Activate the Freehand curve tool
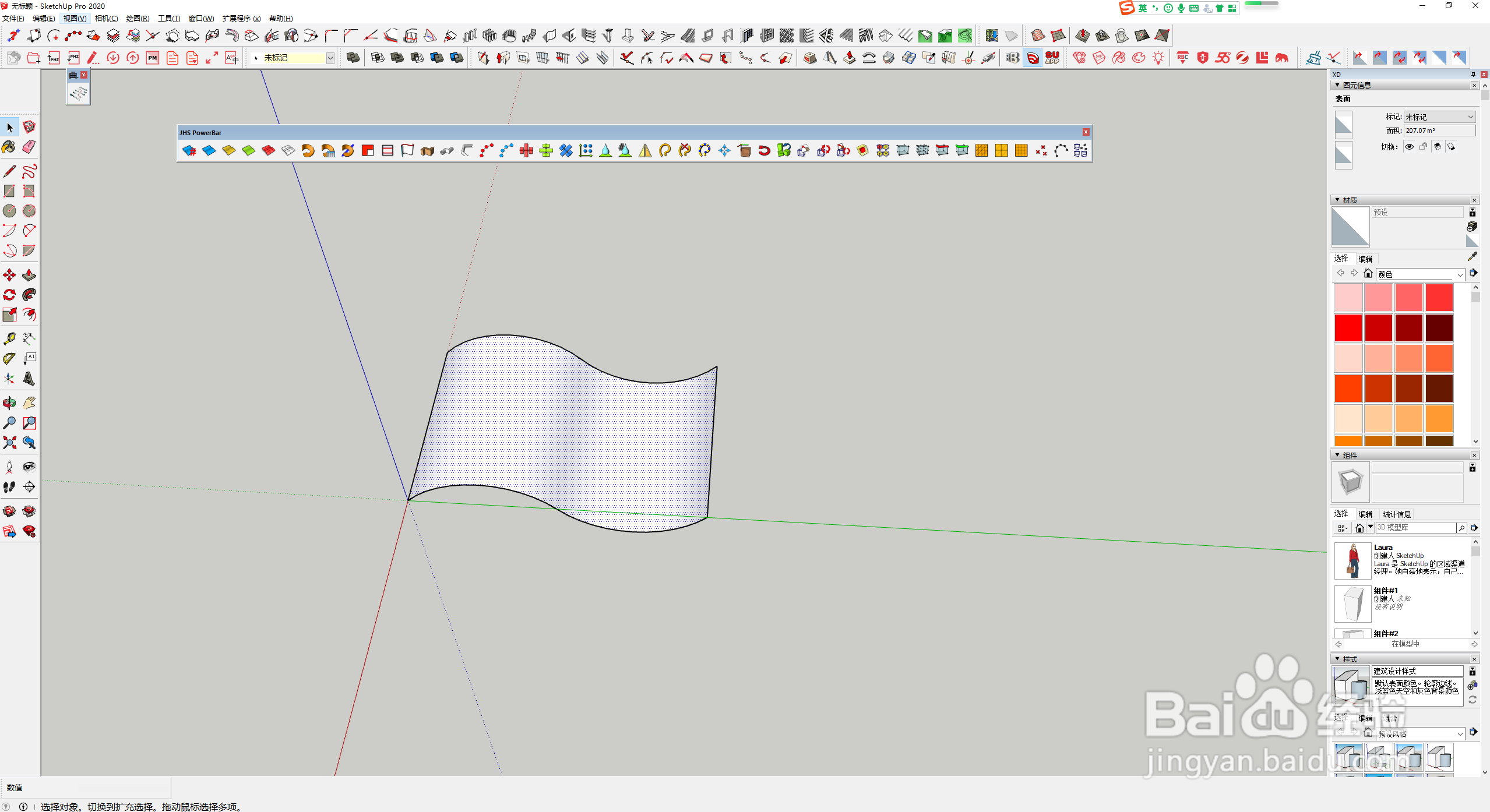The height and width of the screenshot is (812, 1490). [x=29, y=171]
